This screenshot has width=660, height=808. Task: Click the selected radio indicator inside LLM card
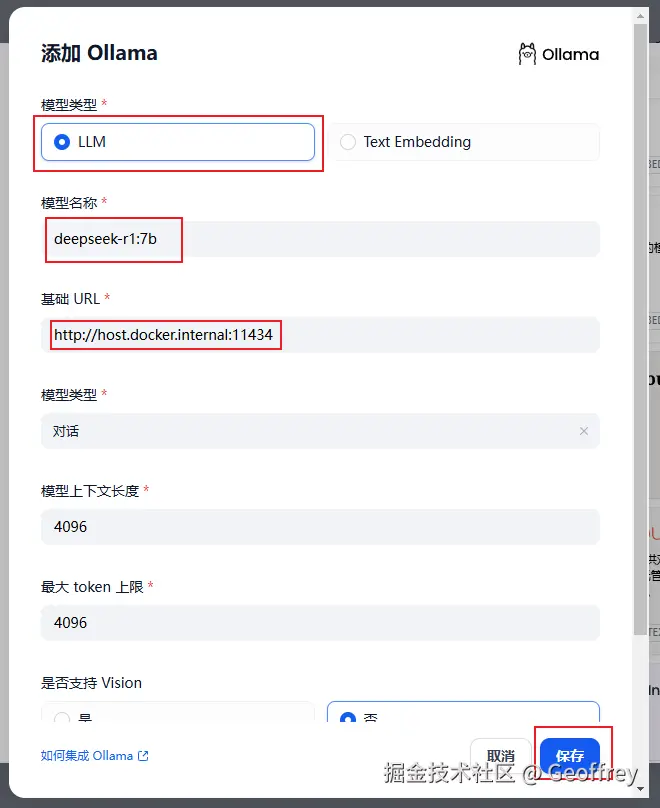pos(62,141)
